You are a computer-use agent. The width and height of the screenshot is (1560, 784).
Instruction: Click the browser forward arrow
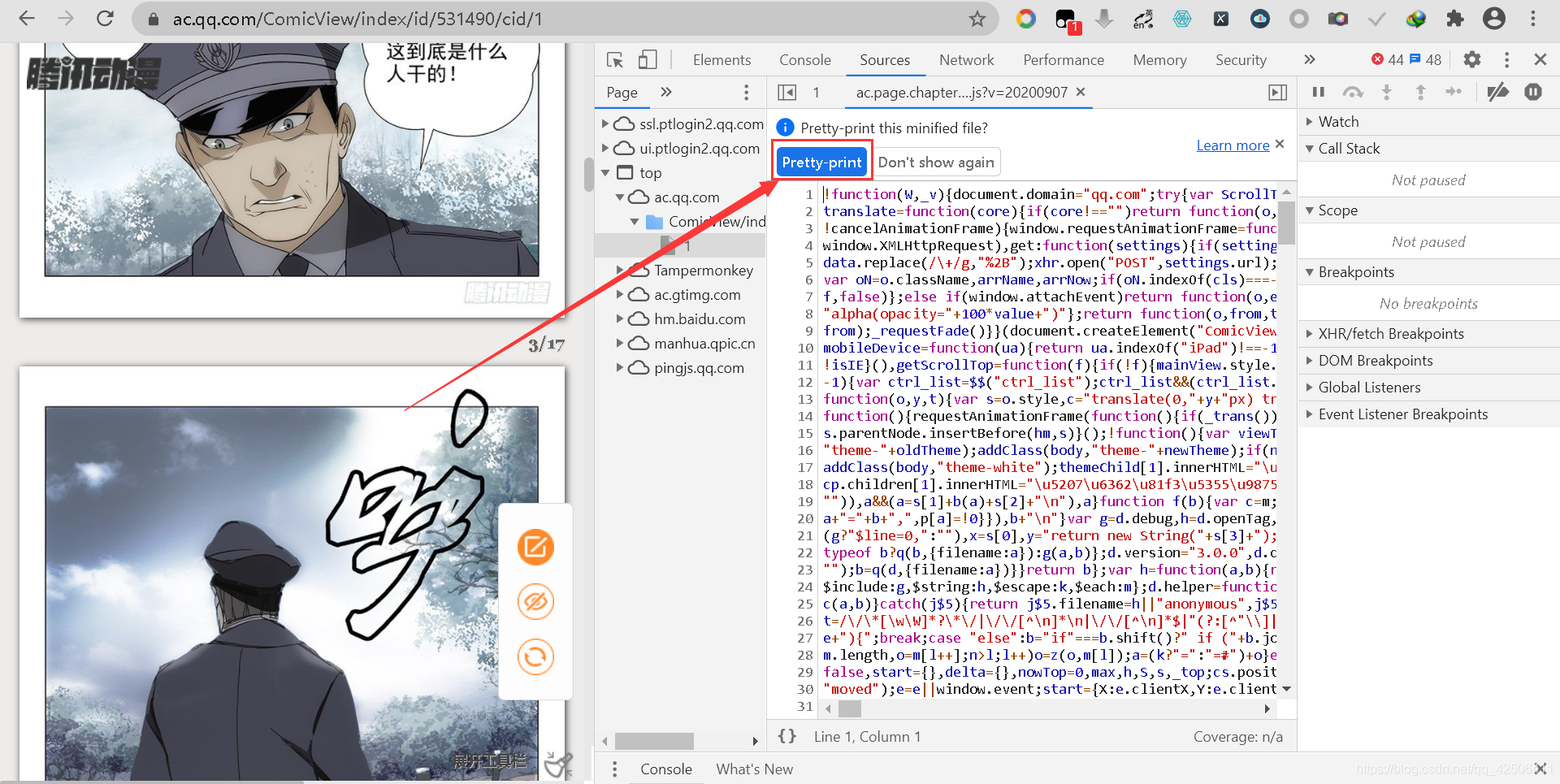tap(66, 19)
